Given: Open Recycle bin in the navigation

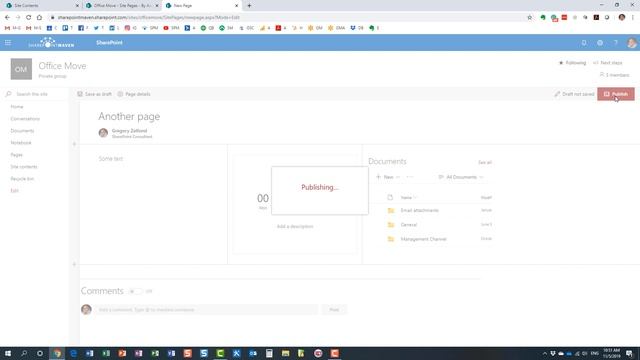Looking at the screenshot, I should tap(22, 179).
